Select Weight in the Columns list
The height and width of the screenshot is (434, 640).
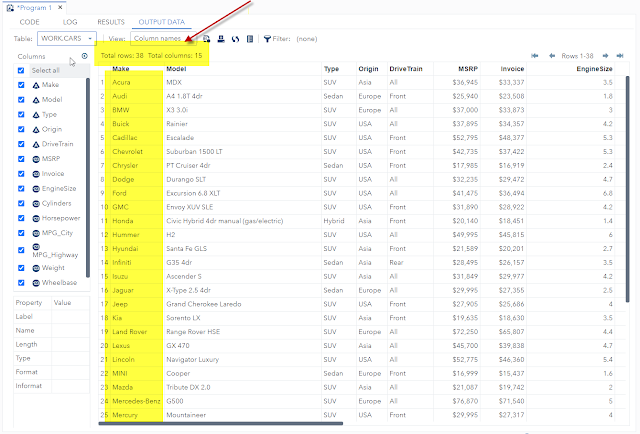pos(53,268)
